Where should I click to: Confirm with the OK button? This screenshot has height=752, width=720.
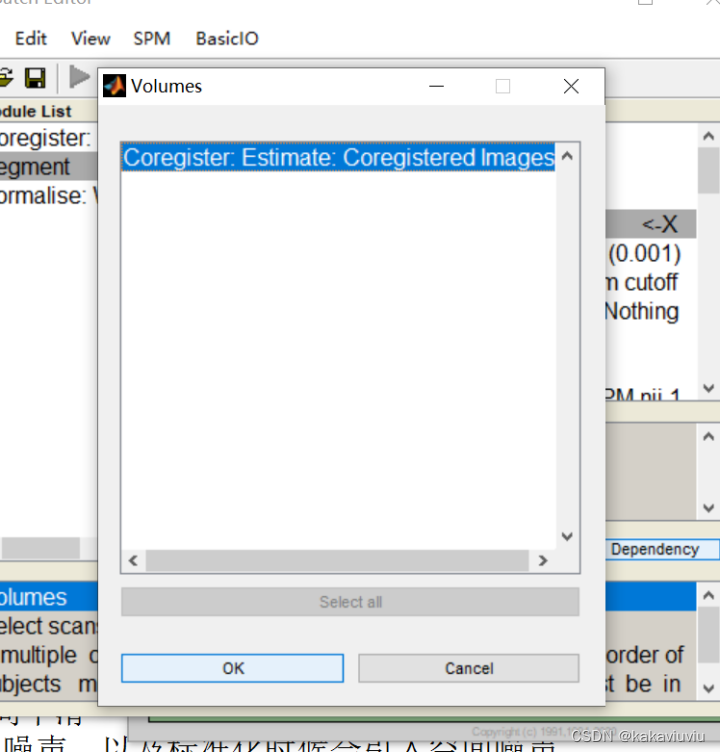pyautogui.click(x=233, y=668)
